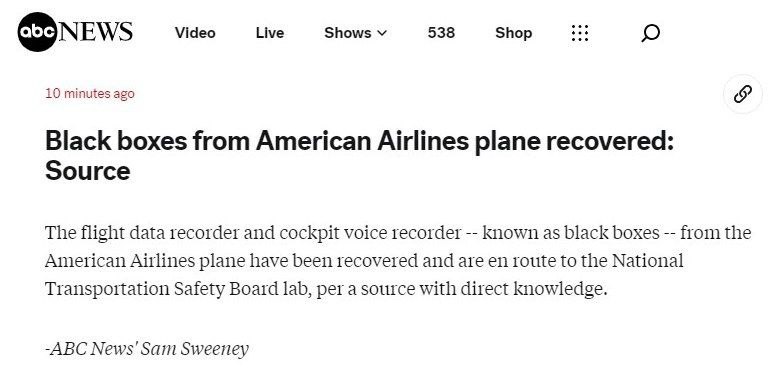Open the Shop link

tap(513, 33)
